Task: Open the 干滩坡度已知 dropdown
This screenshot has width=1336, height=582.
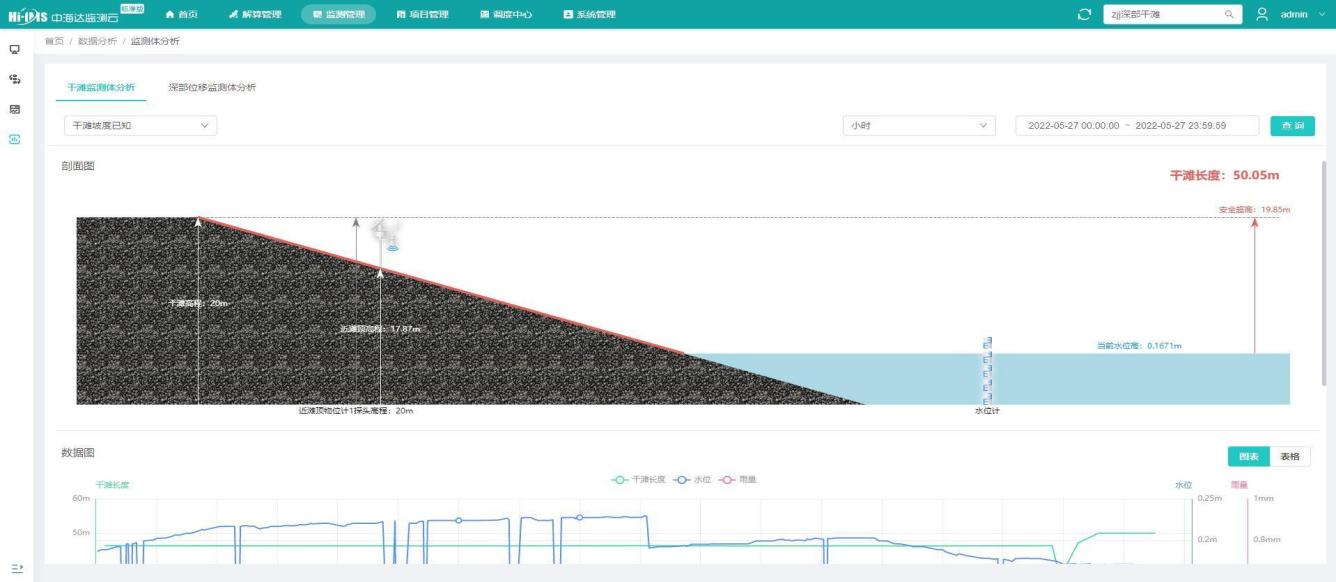Action: (x=139, y=126)
